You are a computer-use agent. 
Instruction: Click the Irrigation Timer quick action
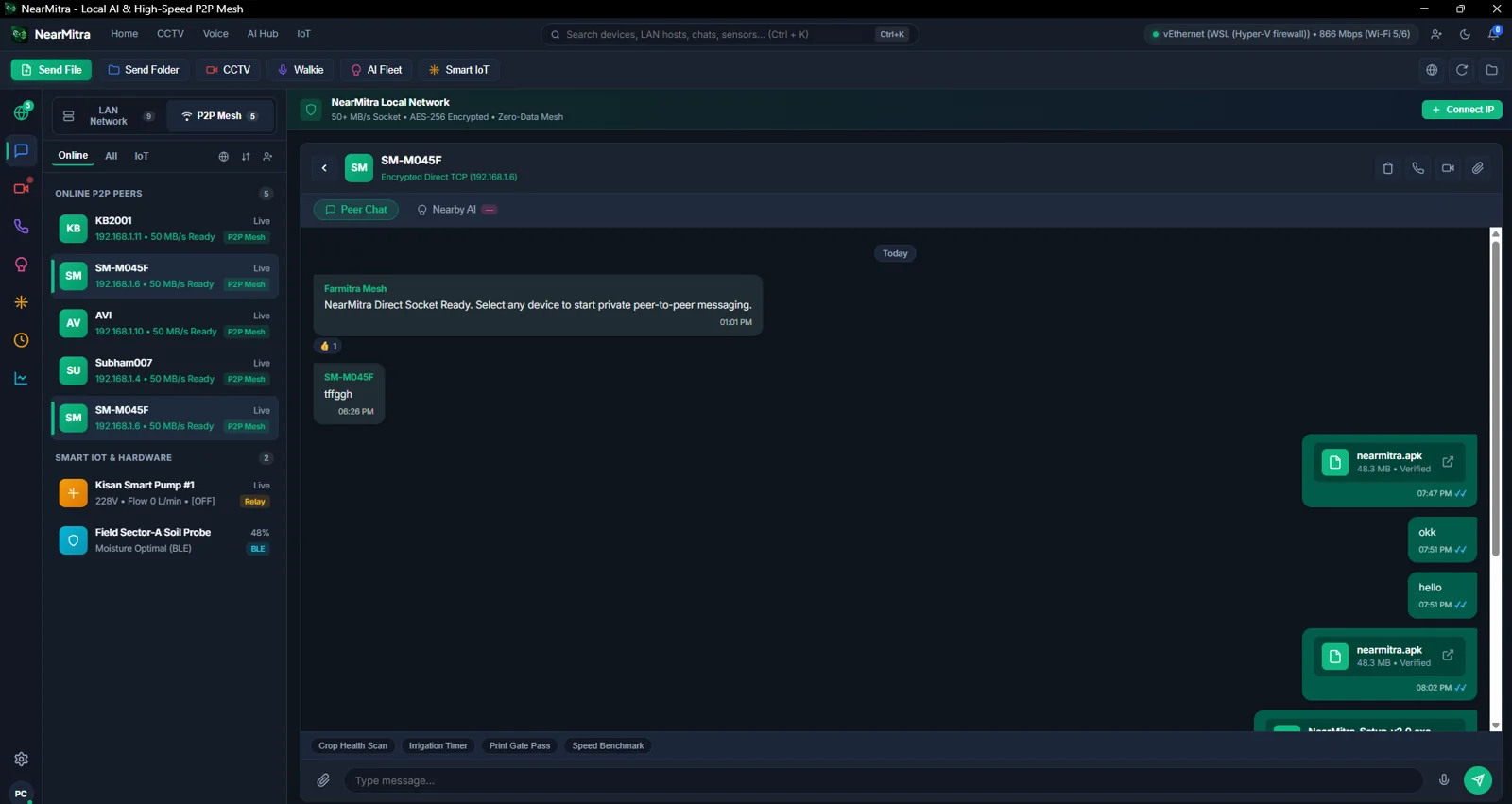(x=438, y=745)
